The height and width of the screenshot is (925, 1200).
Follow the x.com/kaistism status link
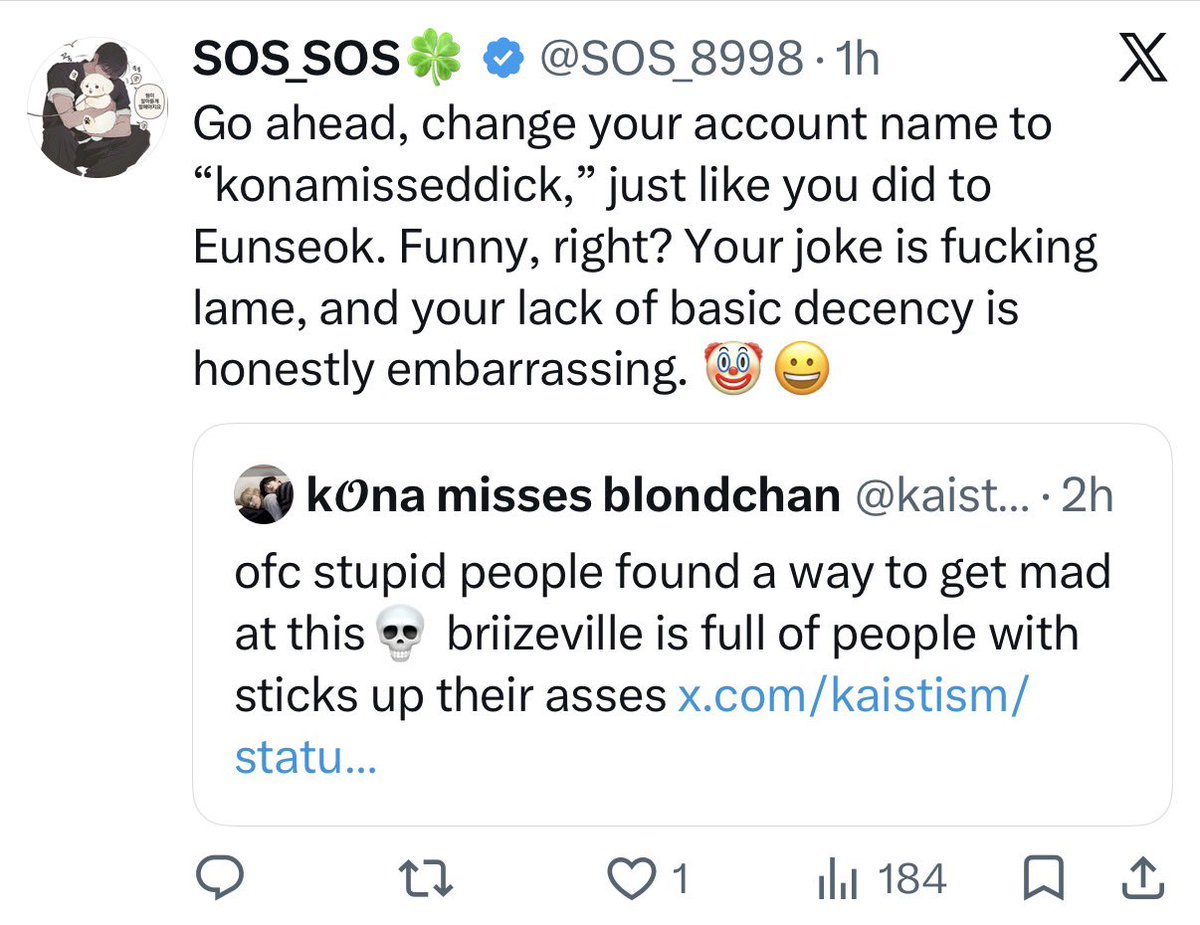pos(630,727)
